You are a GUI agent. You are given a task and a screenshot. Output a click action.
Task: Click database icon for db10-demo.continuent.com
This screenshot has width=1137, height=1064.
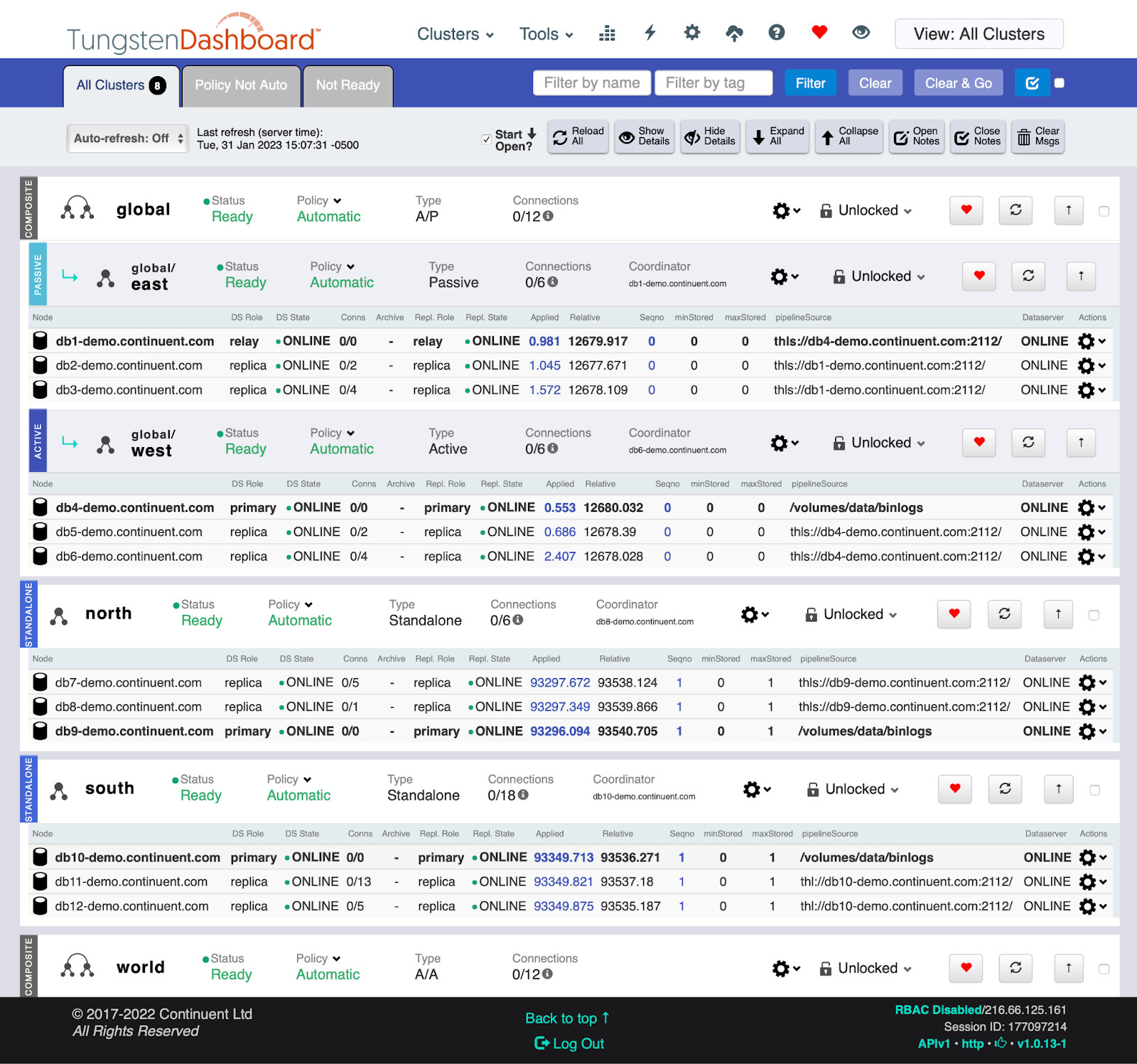41,857
